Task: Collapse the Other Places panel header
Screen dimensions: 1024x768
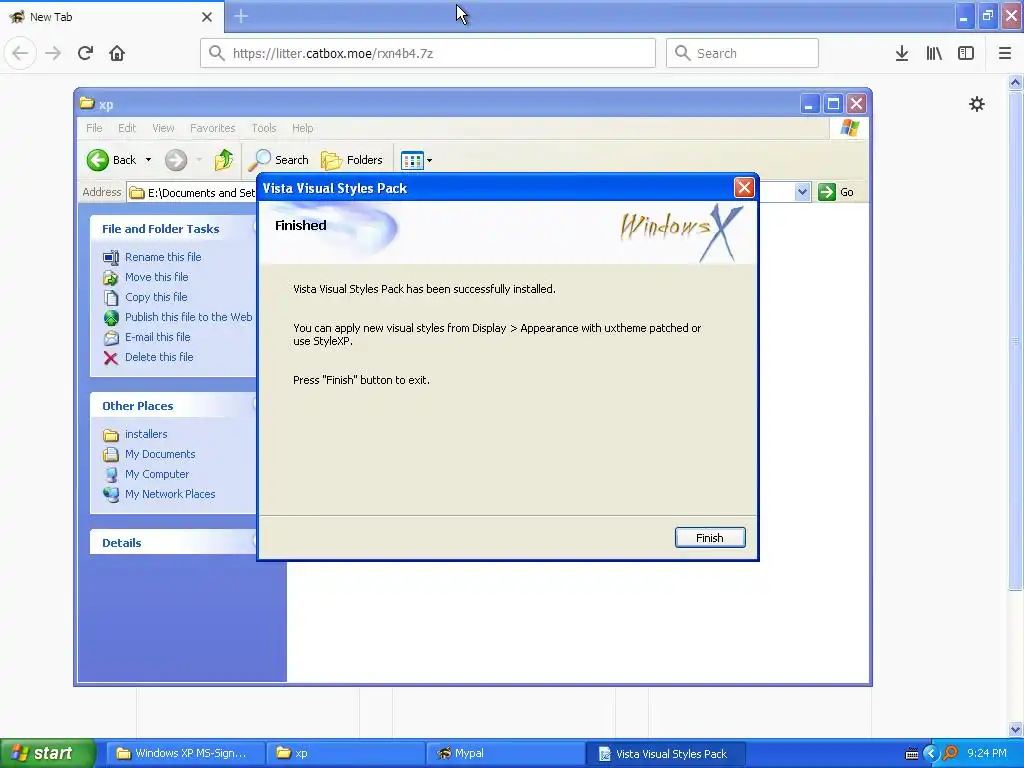Action: click(x=173, y=406)
